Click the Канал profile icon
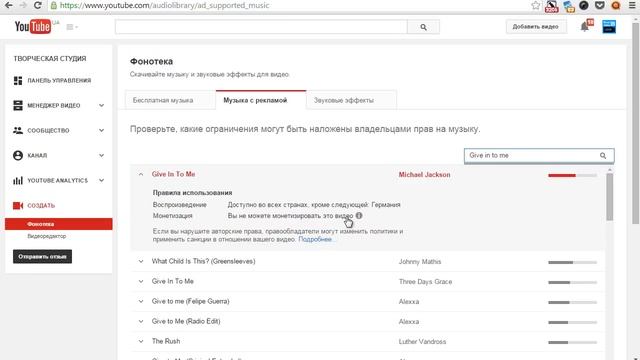This screenshot has height=360, width=640. (x=18, y=155)
